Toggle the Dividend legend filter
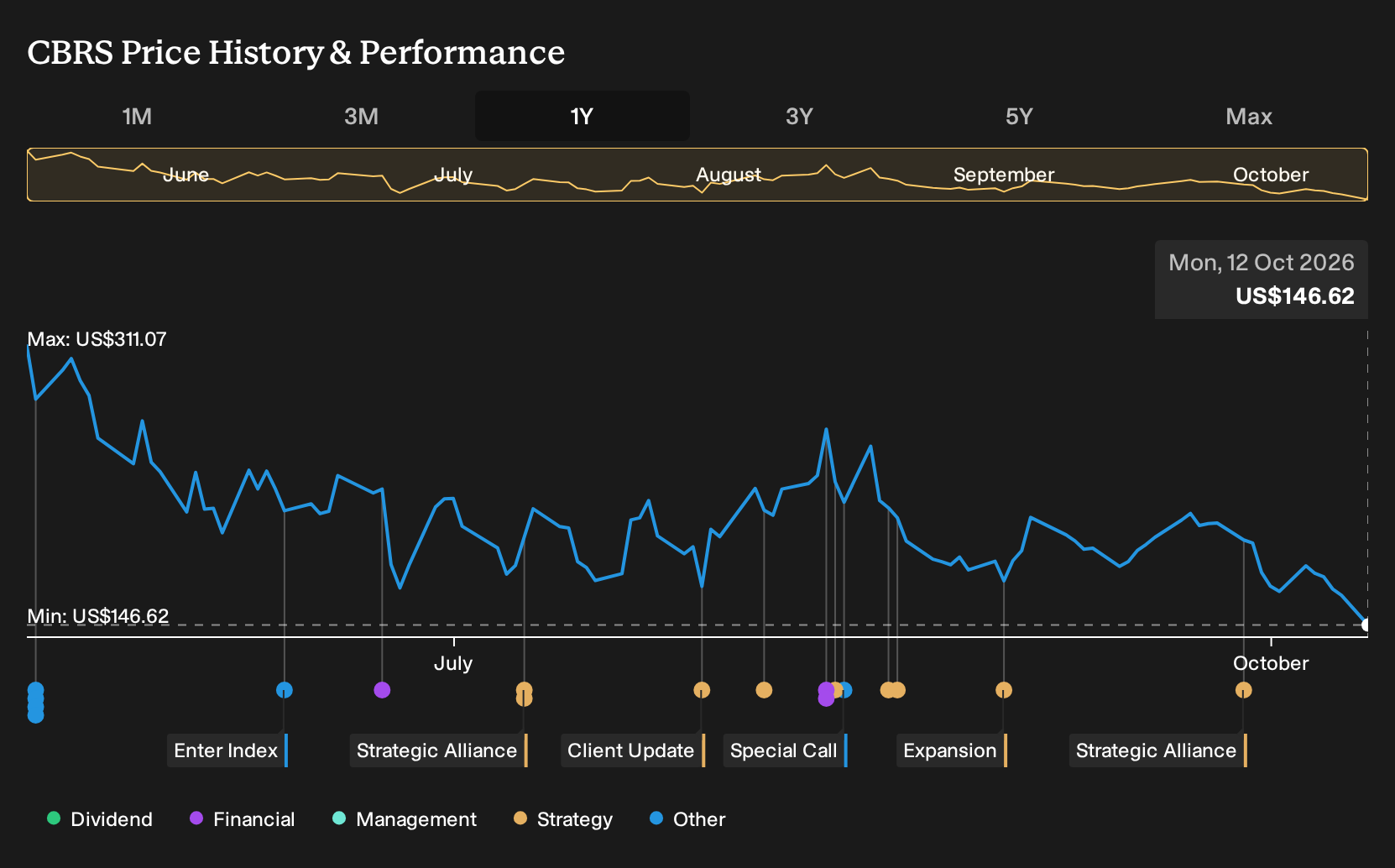The image size is (1395, 868). coord(100,819)
